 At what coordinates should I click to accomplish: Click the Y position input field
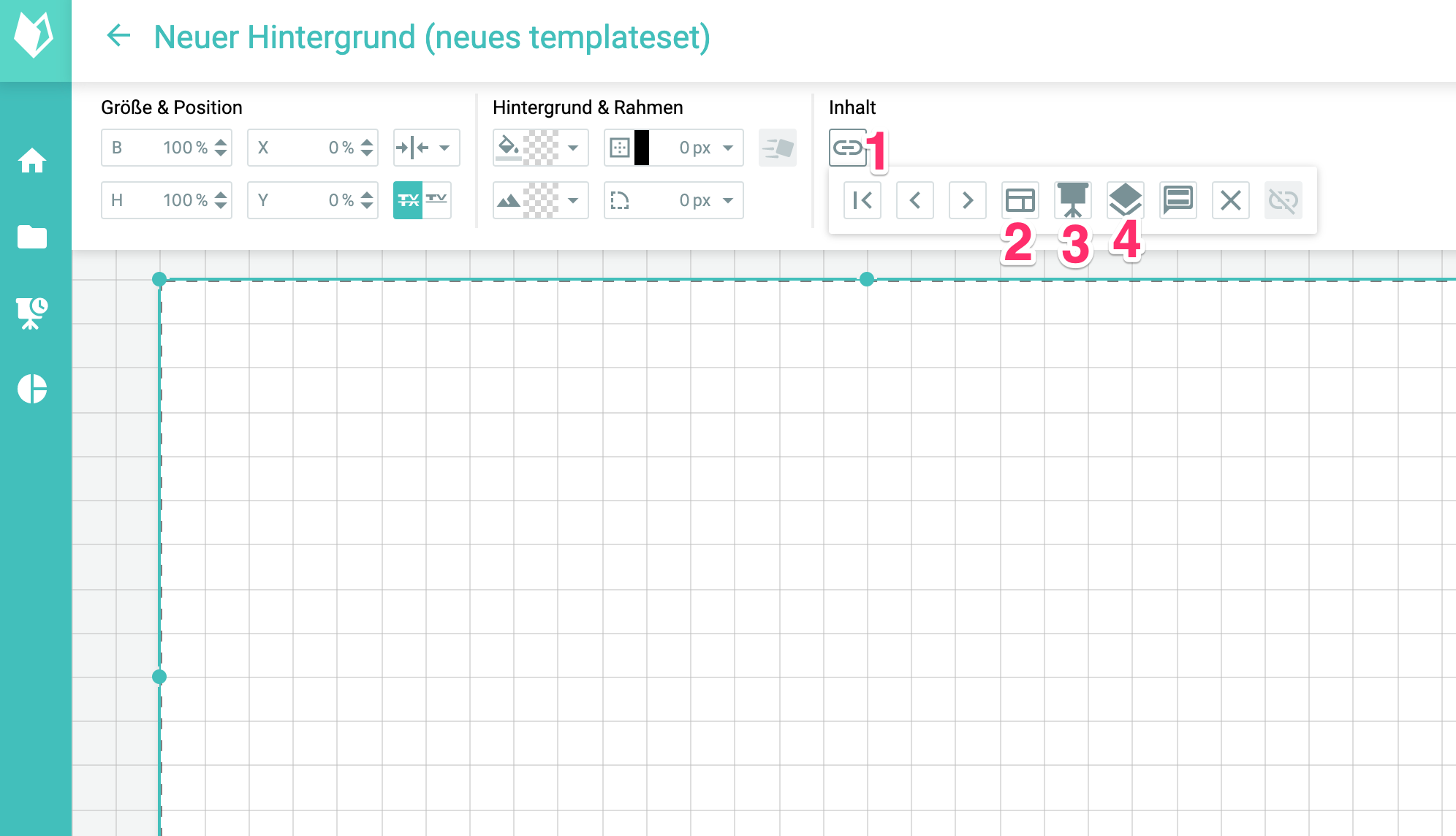coord(313,200)
